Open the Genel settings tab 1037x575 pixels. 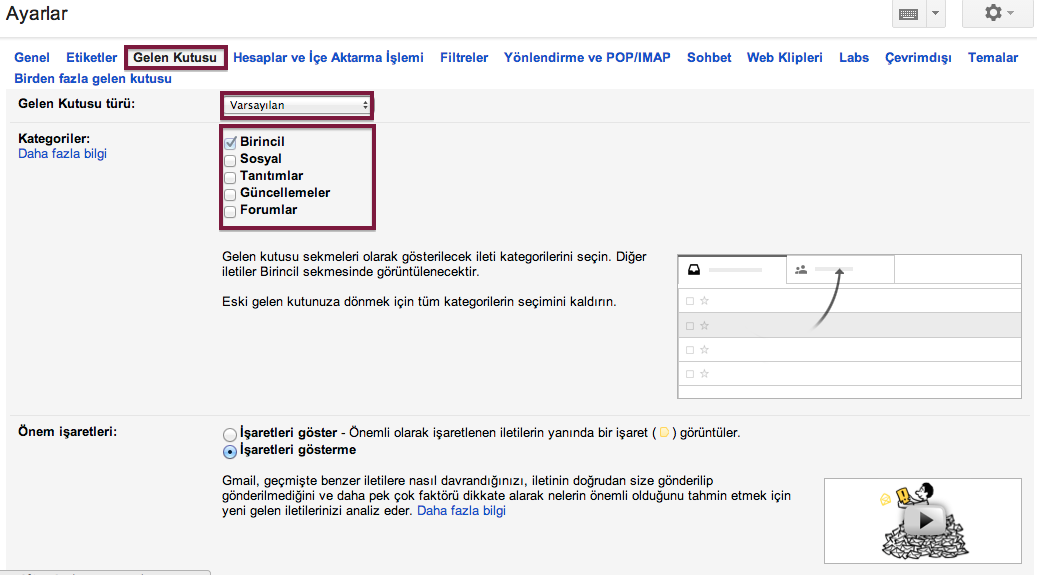pyautogui.click(x=32, y=58)
